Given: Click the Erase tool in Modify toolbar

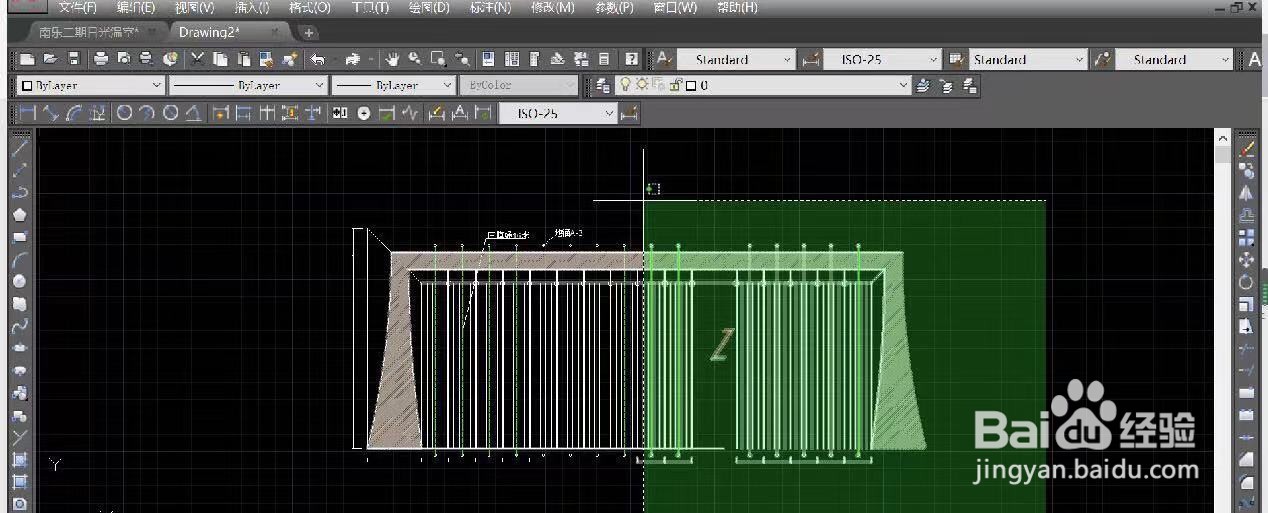Looking at the screenshot, I should (x=1247, y=147).
